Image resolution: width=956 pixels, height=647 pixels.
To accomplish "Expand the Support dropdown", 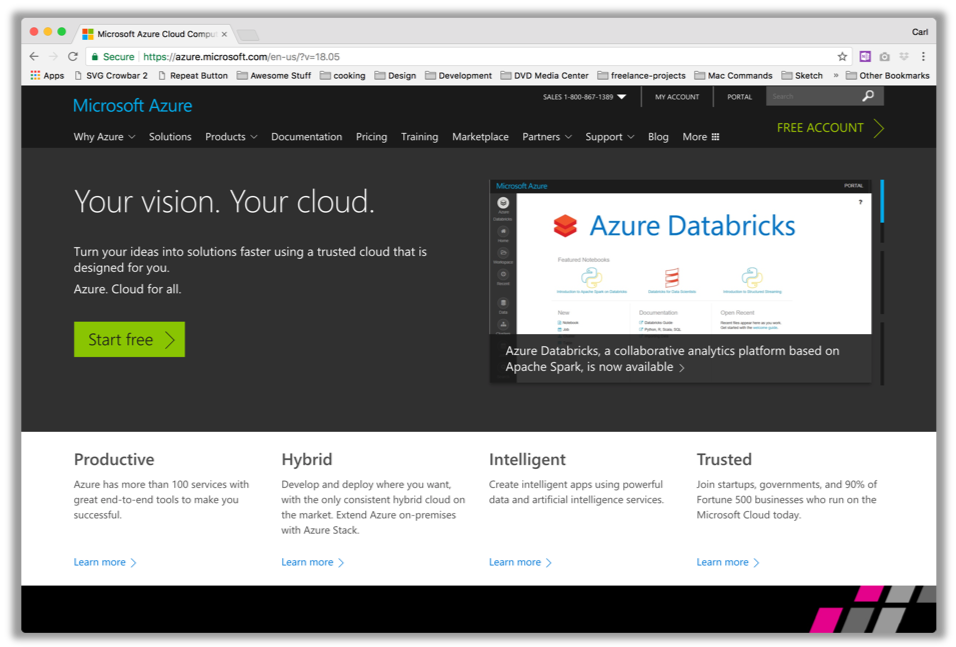I will (610, 137).
